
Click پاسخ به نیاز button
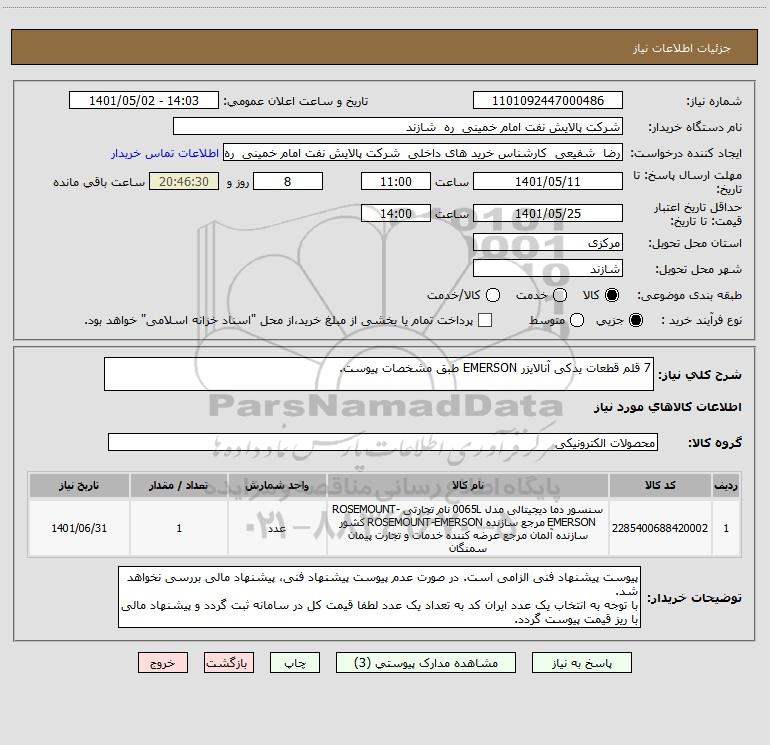[581, 662]
